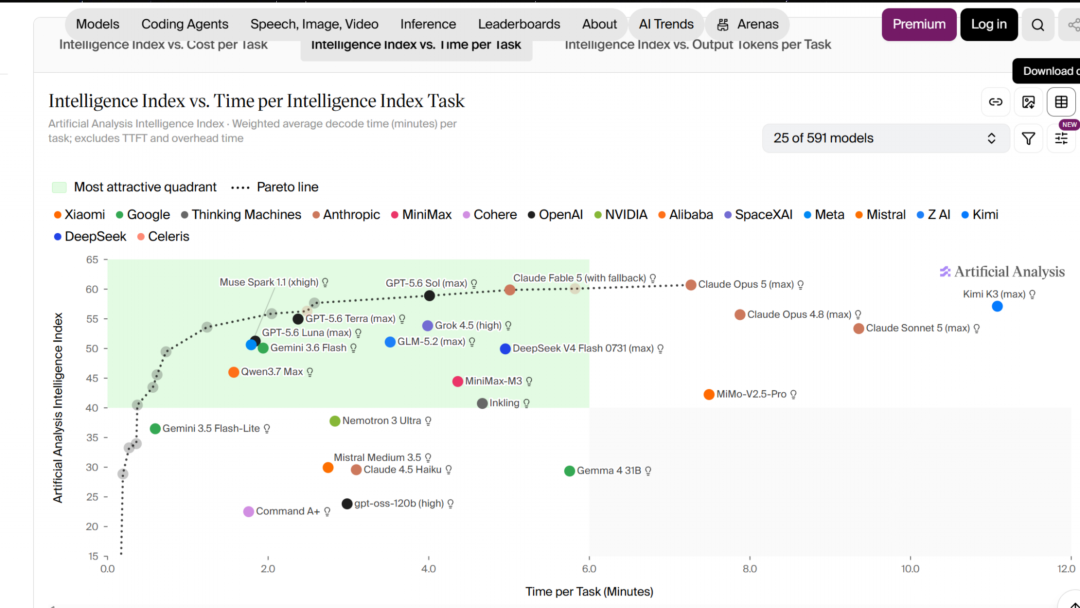Select Intelligence Index vs. Output Tokens per Task tab
1080x608 pixels.
[698, 45]
